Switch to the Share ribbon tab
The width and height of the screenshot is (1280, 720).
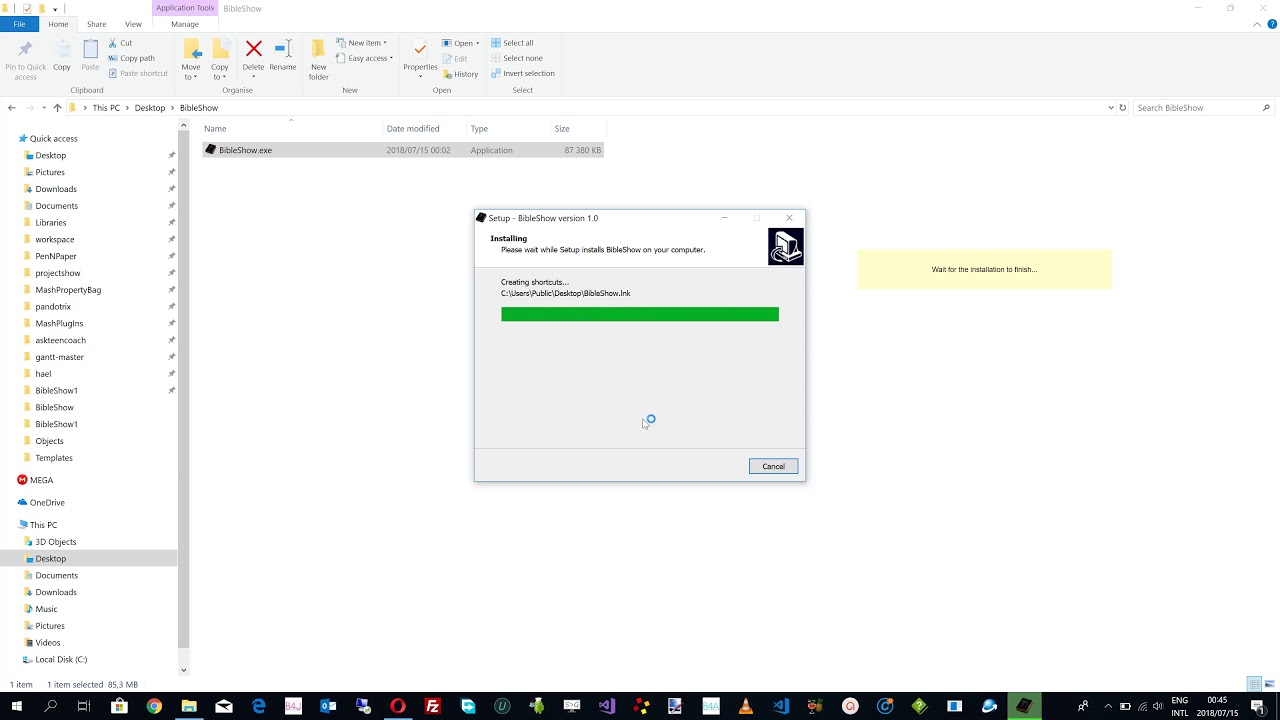(x=96, y=24)
